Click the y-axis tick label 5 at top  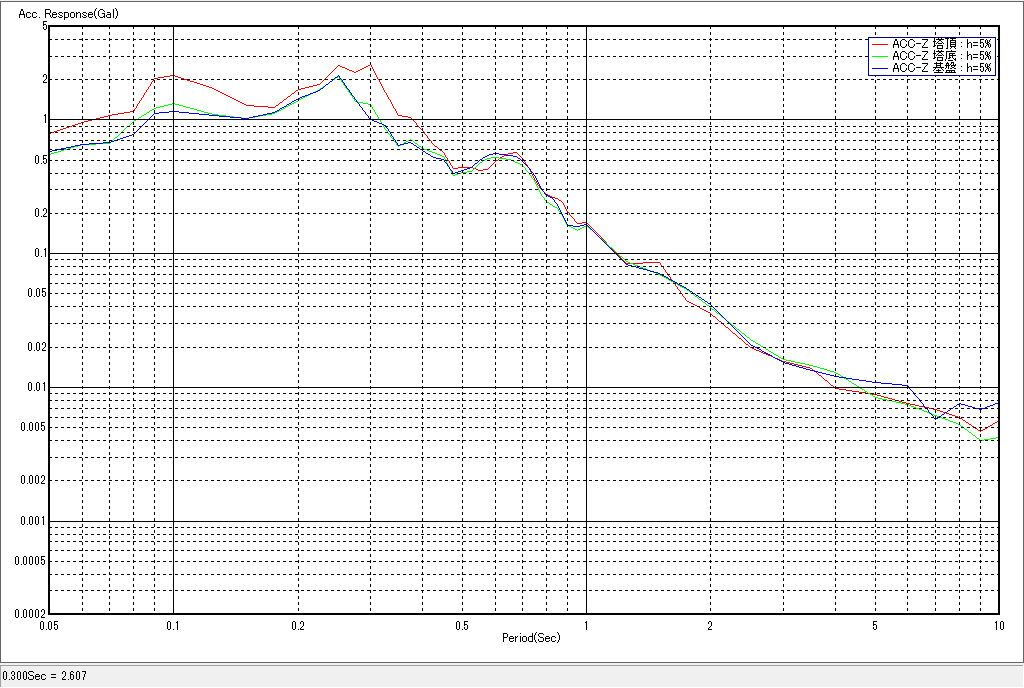pos(44,26)
